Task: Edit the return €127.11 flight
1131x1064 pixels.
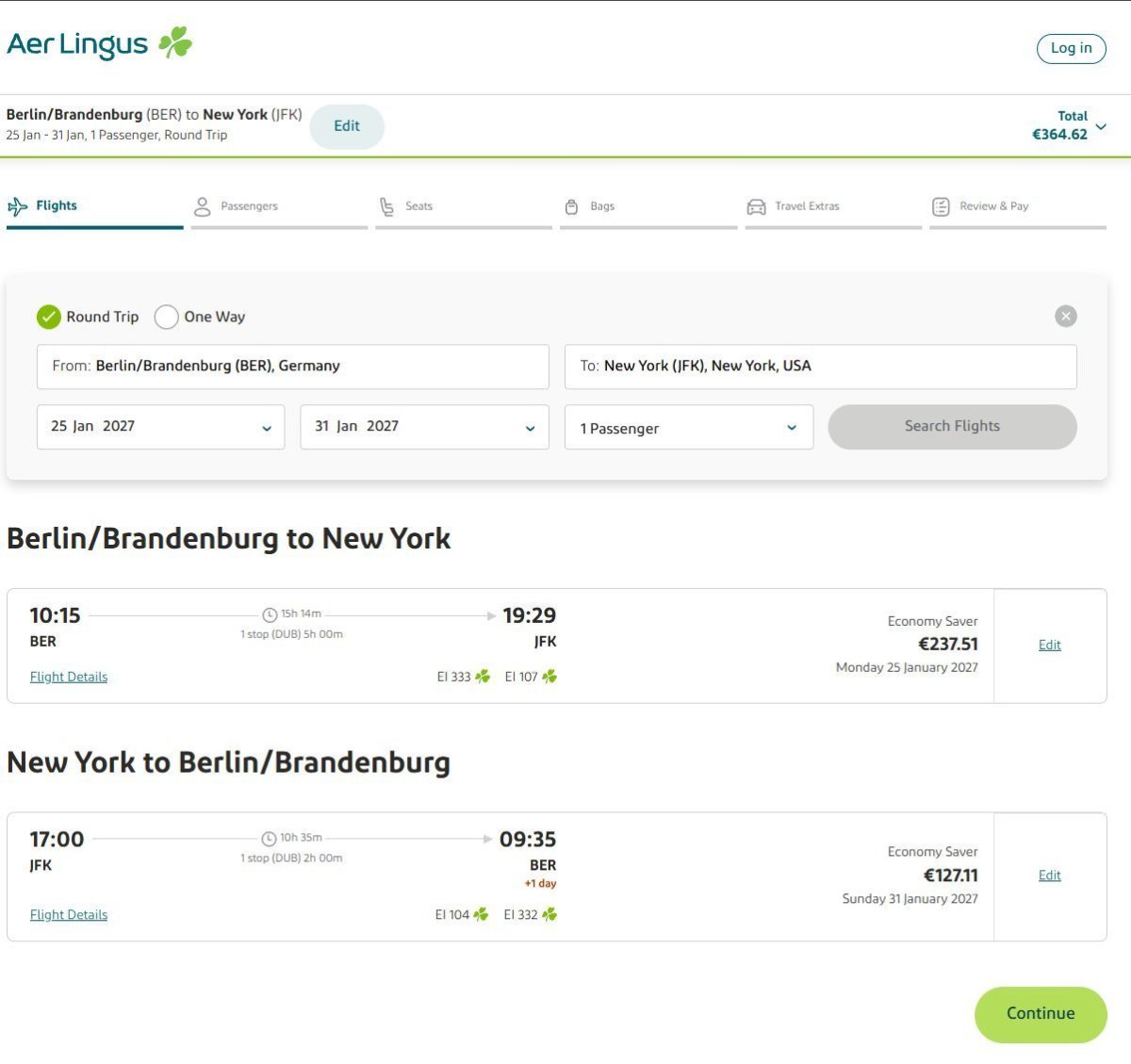Action: click(1050, 876)
